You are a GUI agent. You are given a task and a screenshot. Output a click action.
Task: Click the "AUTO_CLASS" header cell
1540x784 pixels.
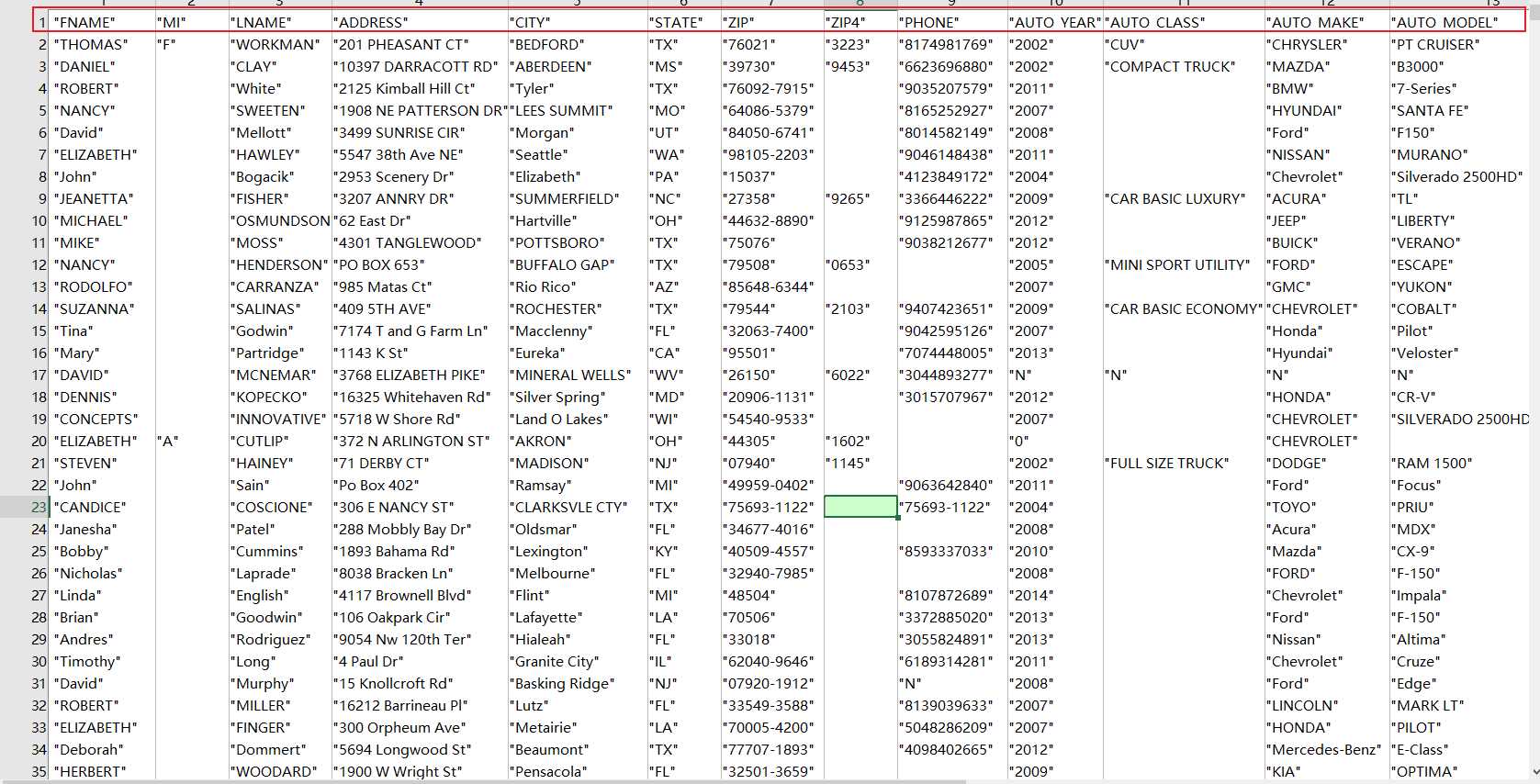[x=1184, y=22]
